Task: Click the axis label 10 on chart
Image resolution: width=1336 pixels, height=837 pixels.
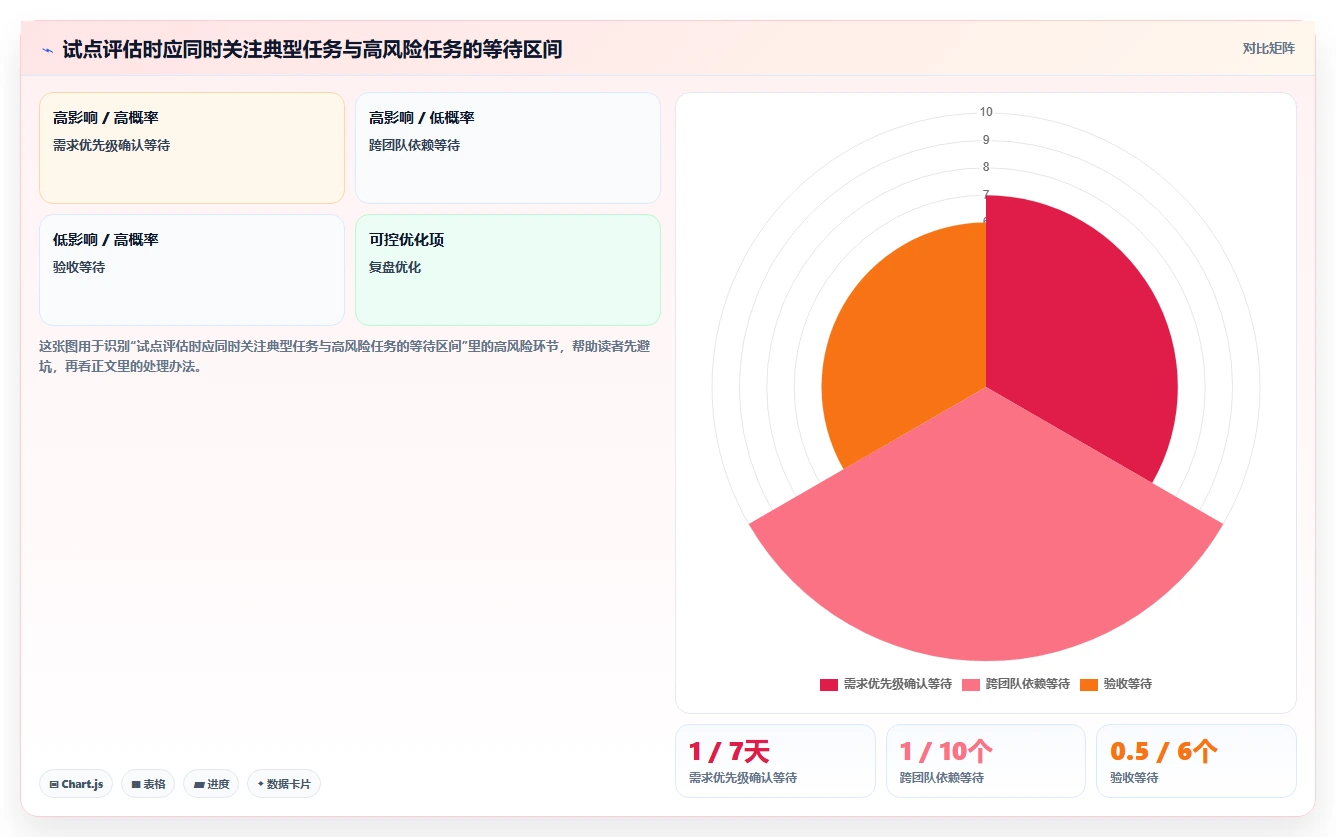Action: [x=986, y=112]
